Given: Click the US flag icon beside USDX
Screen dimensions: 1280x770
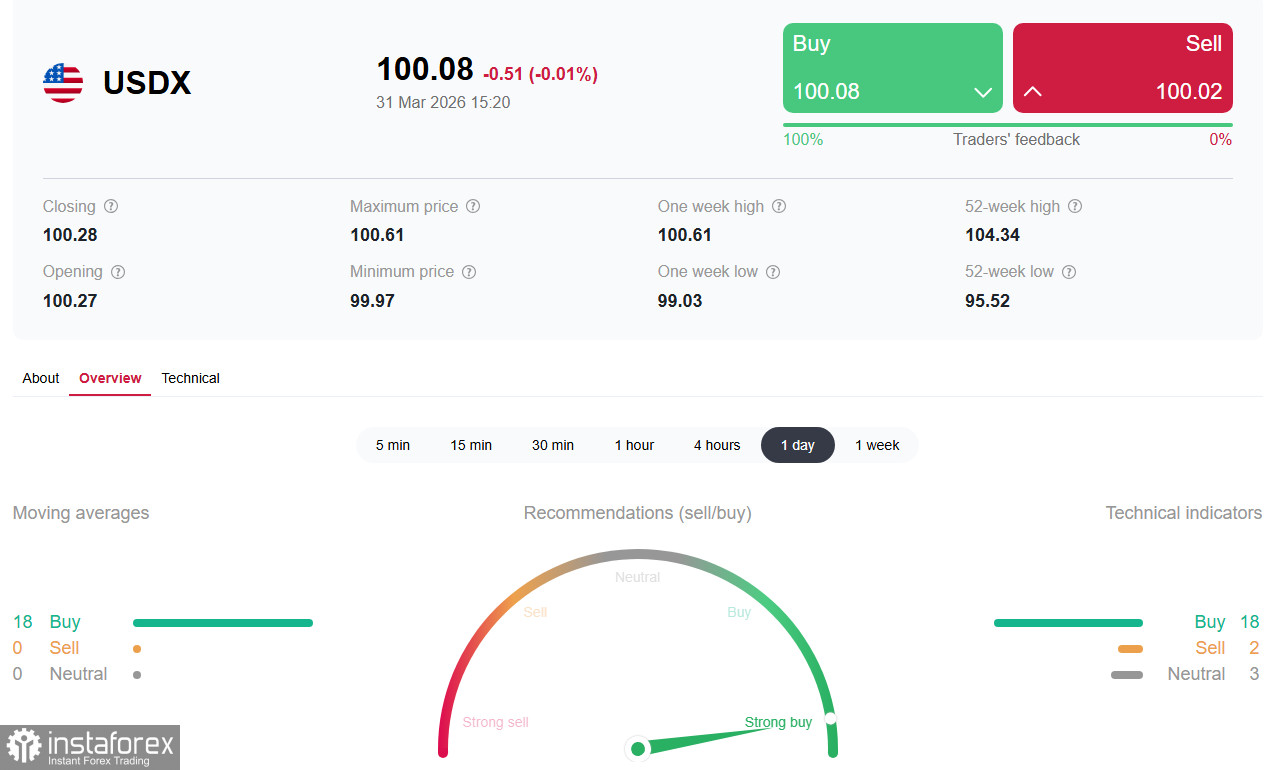Looking at the screenshot, I should [x=63, y=83].
